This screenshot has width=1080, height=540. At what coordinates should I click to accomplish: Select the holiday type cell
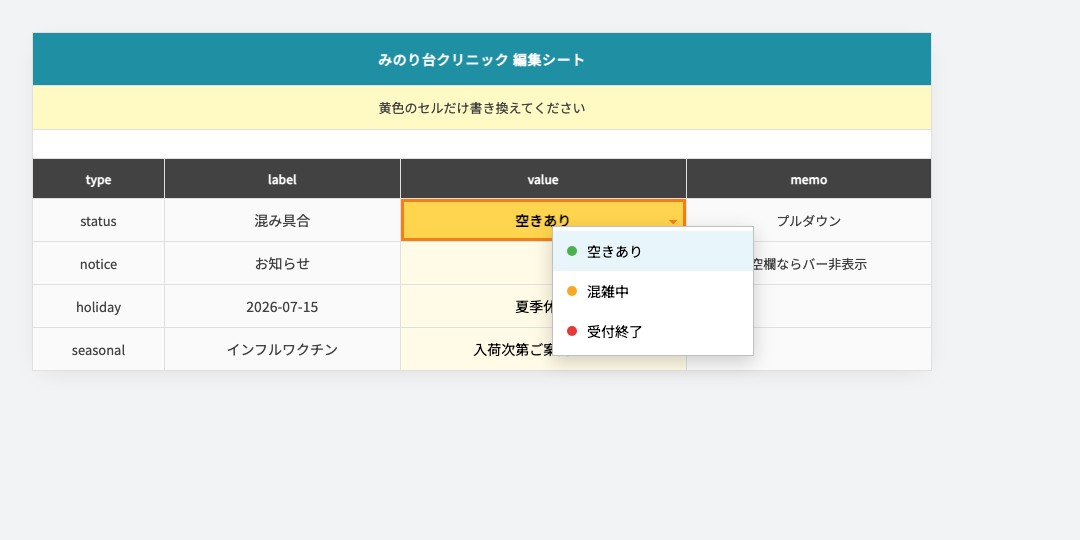98,307
